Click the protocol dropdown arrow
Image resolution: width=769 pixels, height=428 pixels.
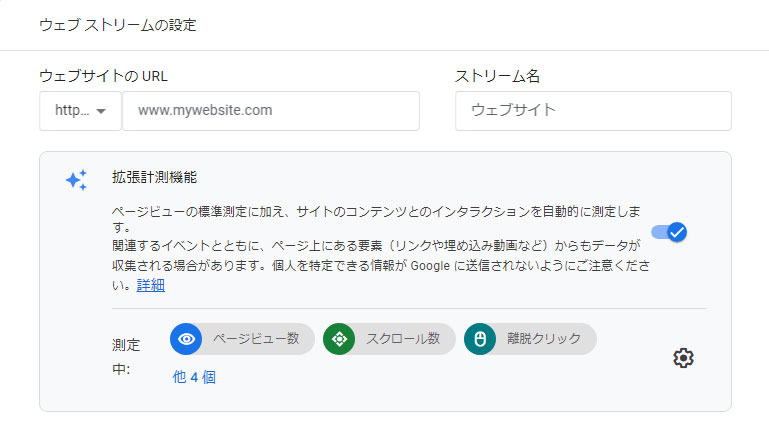[x=102, y=112]
